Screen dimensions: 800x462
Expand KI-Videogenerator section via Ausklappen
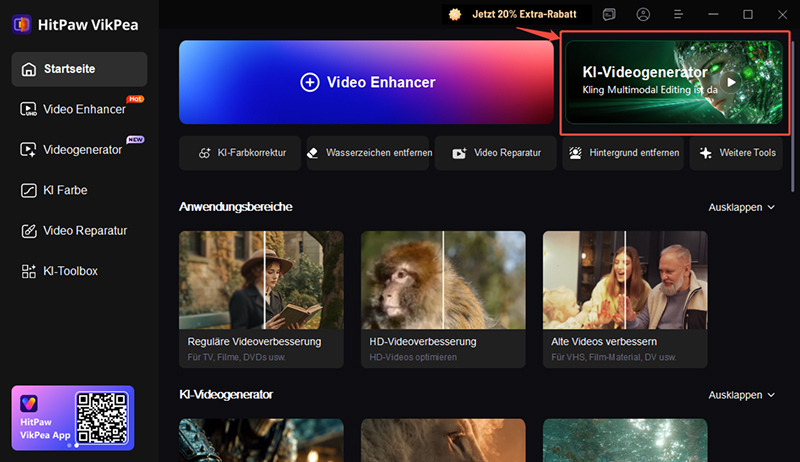tap(741, 395)
